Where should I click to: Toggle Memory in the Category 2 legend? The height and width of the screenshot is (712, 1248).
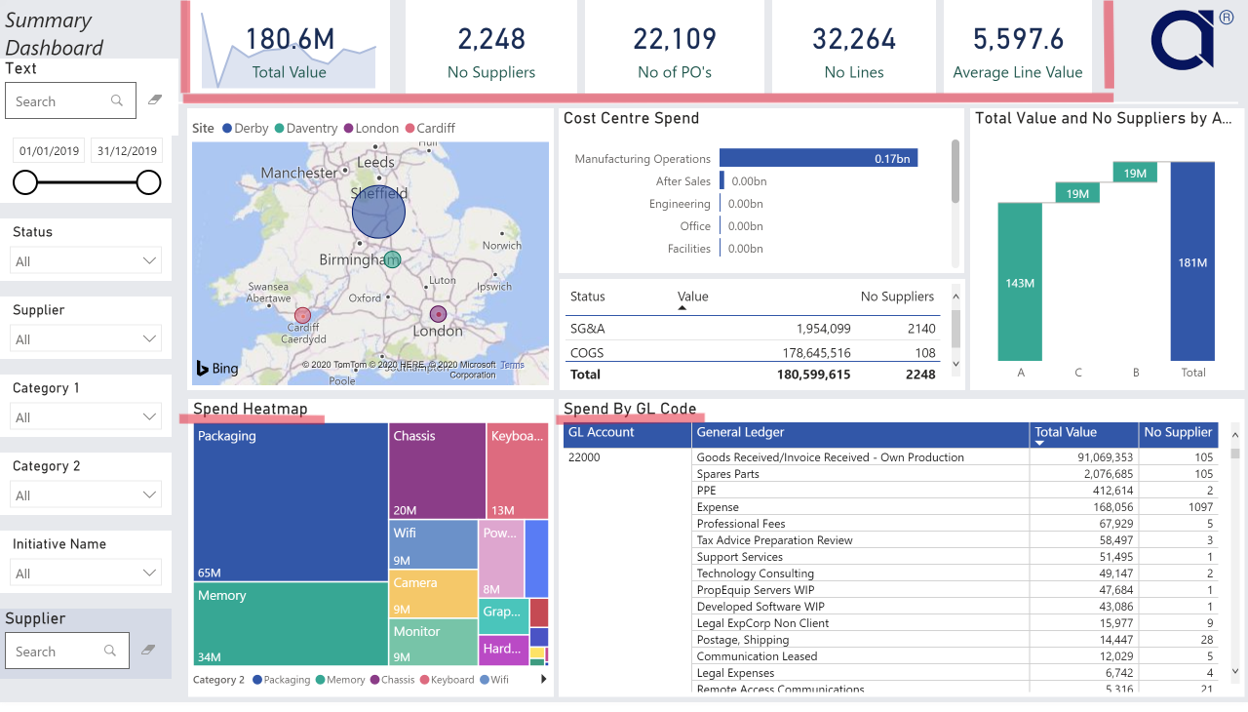(x=340, y=679)
